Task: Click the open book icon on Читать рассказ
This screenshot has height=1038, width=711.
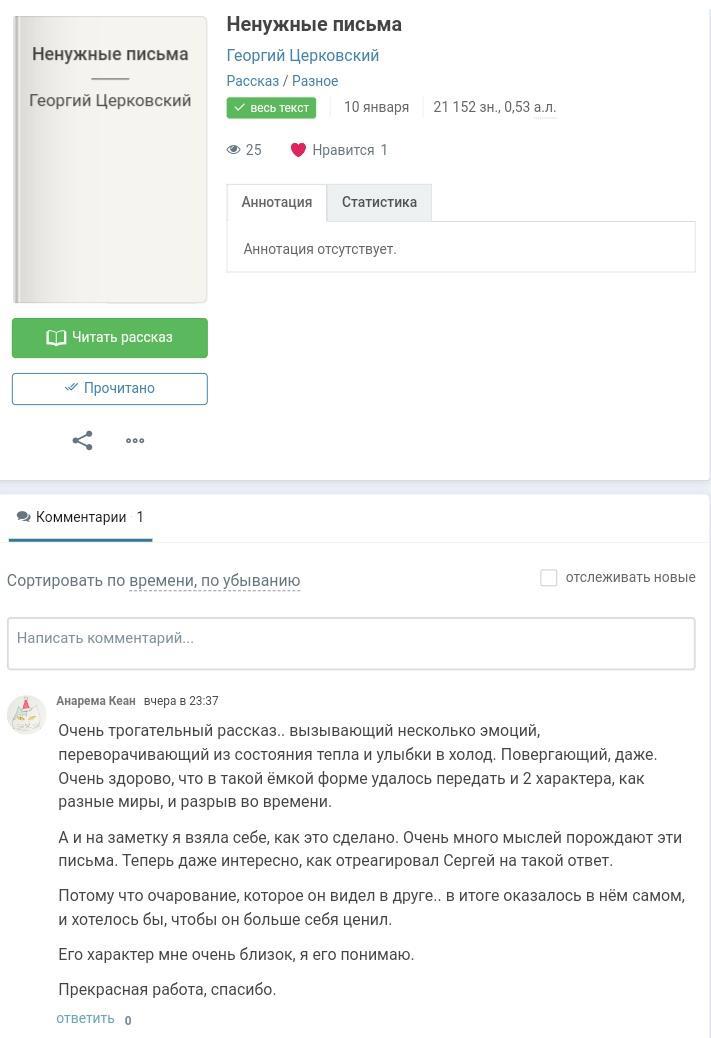Action: [56, 338]
